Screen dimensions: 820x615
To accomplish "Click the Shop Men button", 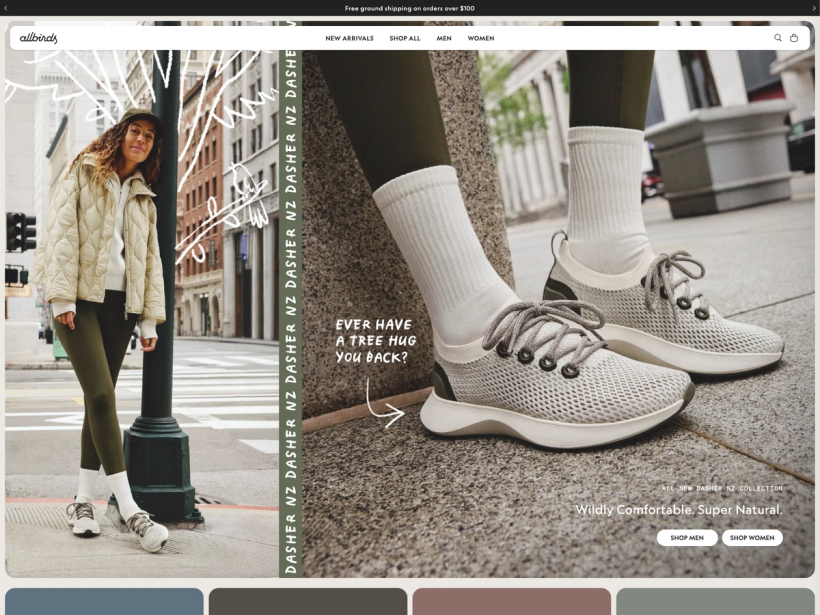I will pyautogui.click(x=687, y=538).
